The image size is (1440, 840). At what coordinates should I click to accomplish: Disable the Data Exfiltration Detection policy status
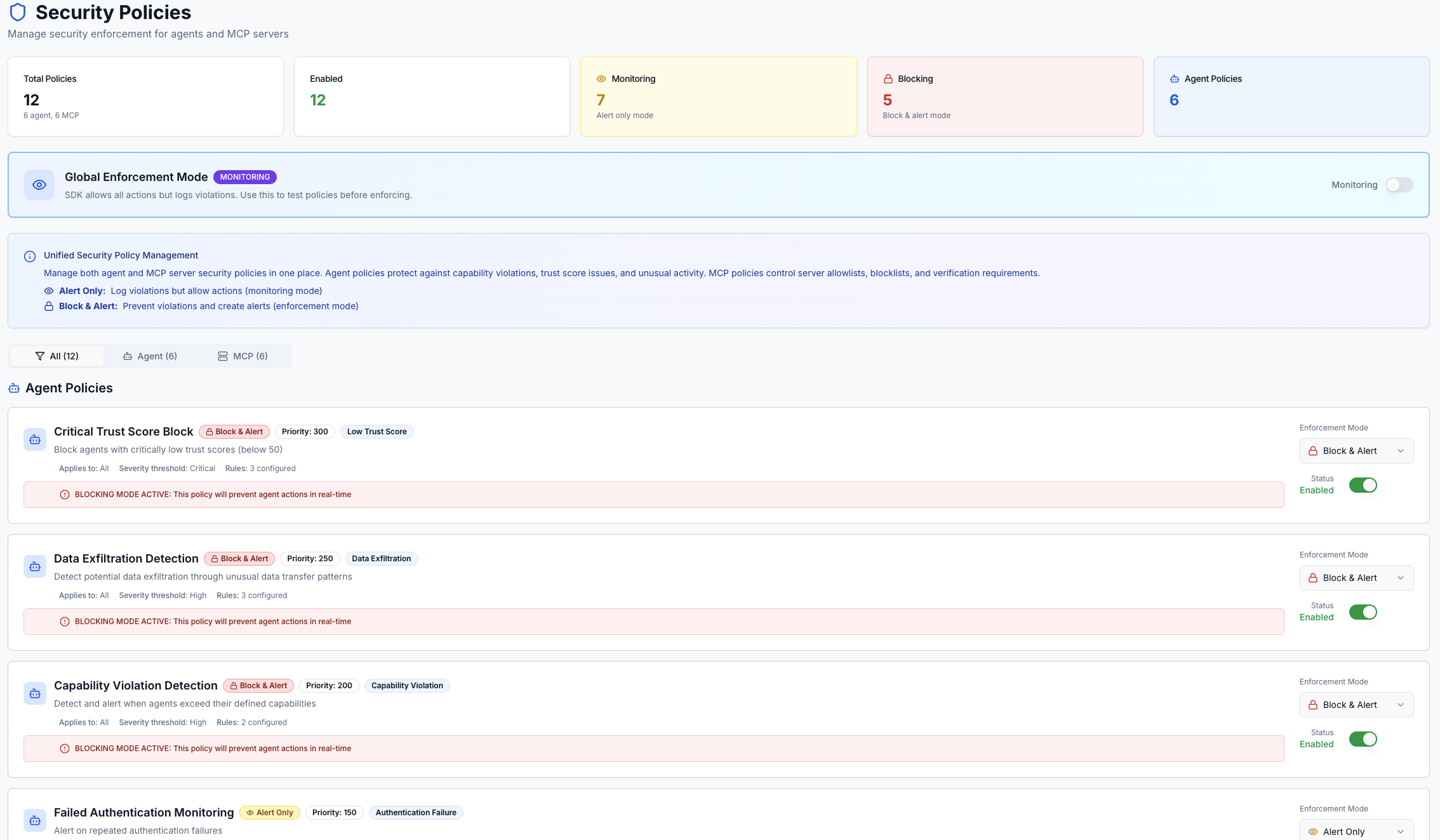pyautogui.click(x=1363, y=612)
